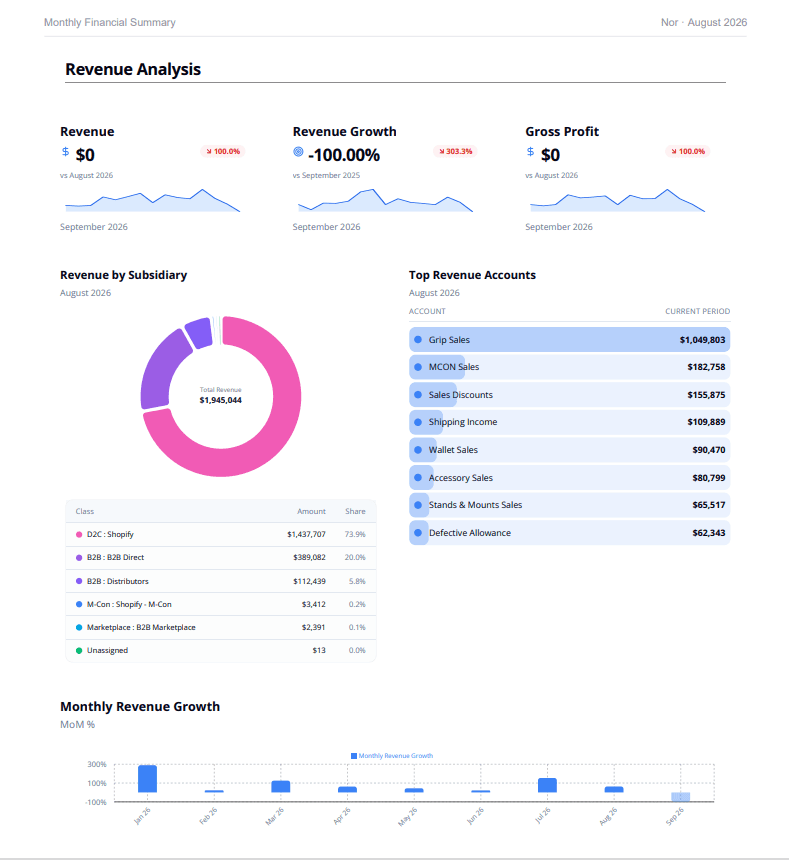The height and width of the screenshot is (860, 789).
Task: Click the Class column header
Action: tap(84, 511)
